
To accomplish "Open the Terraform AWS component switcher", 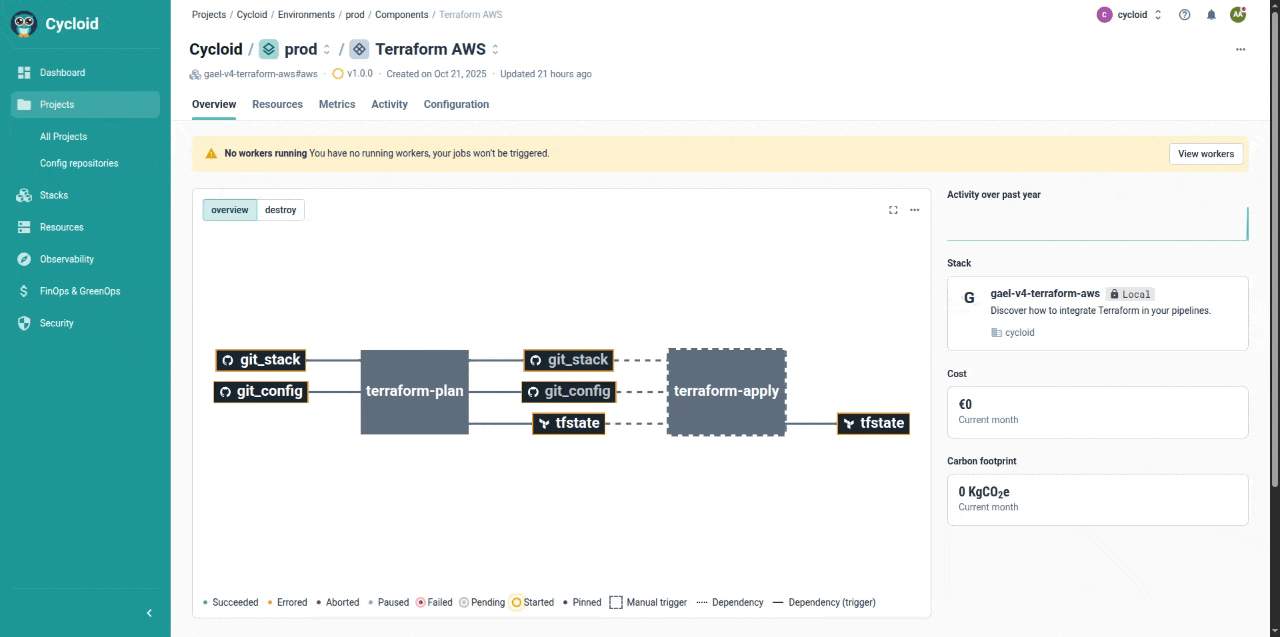I will tap(495, 50).
